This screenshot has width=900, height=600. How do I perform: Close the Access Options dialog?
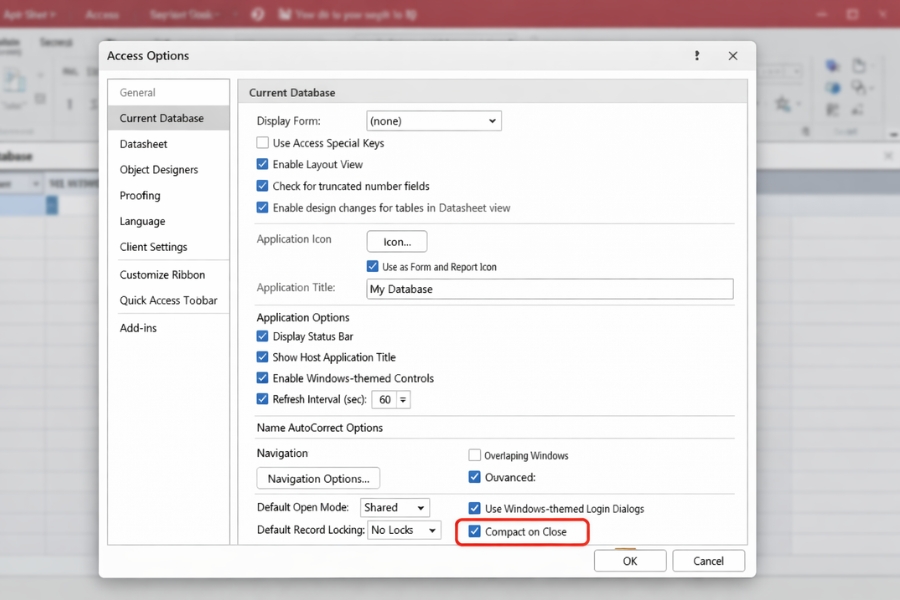[733, 56]
